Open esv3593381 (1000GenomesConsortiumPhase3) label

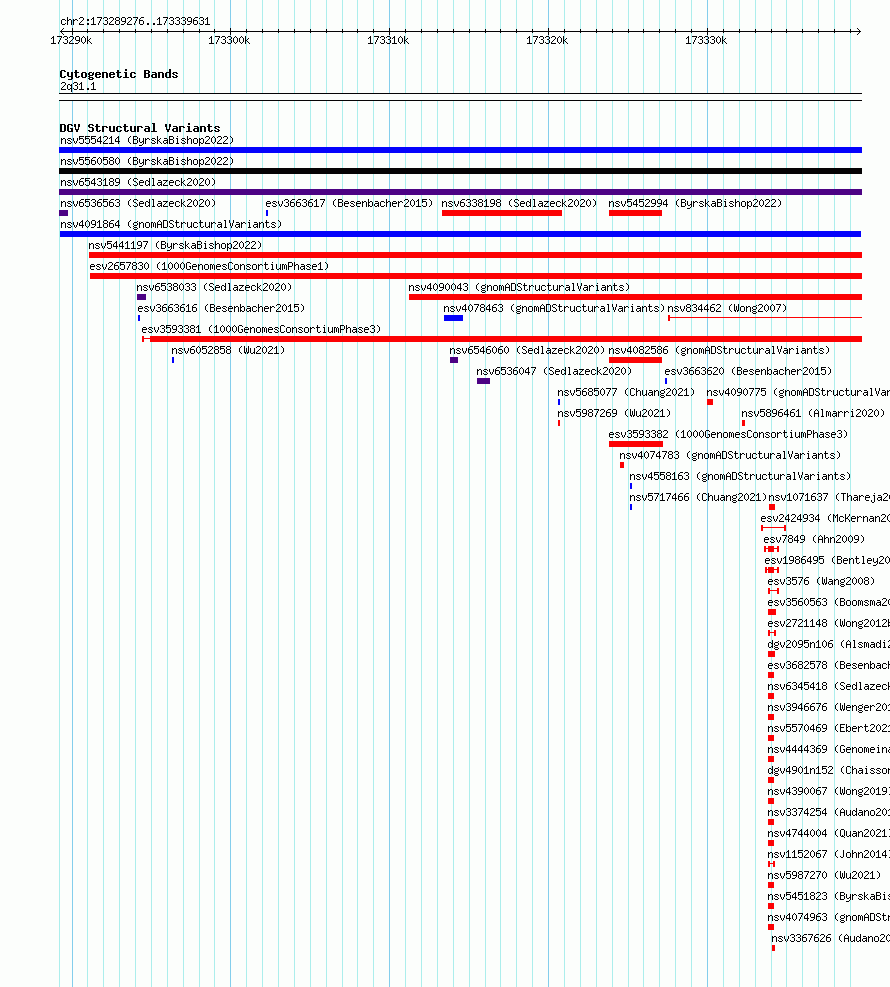(x=261, y=329)
